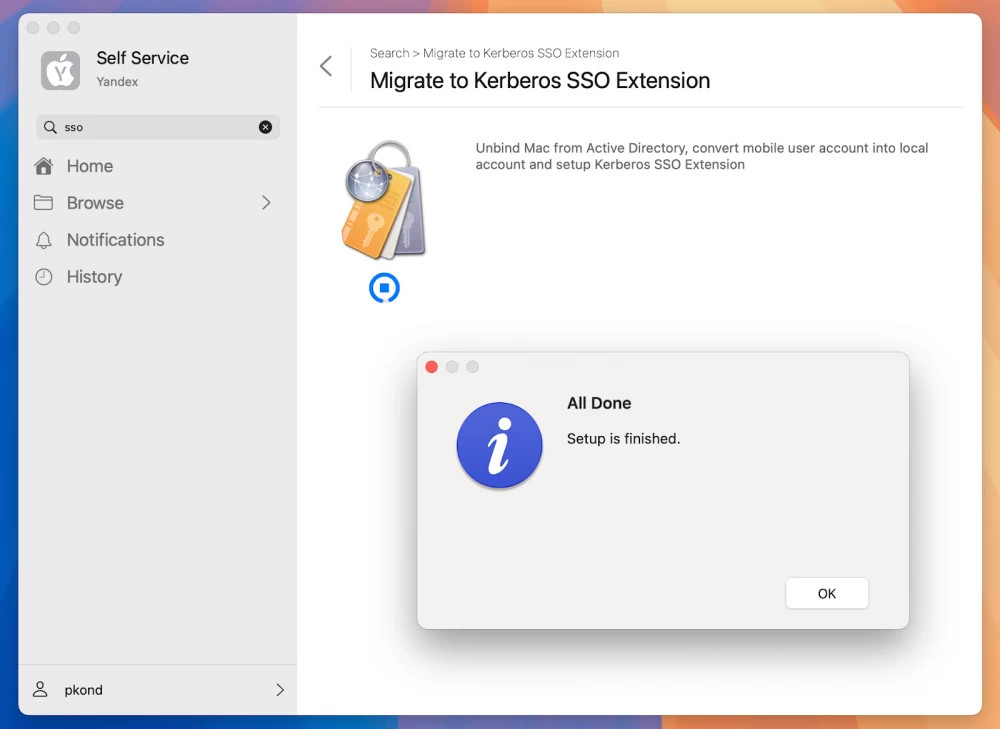Click the magnifier icon in the search field
Screen dimensions: 1000x729
(50, 127)
